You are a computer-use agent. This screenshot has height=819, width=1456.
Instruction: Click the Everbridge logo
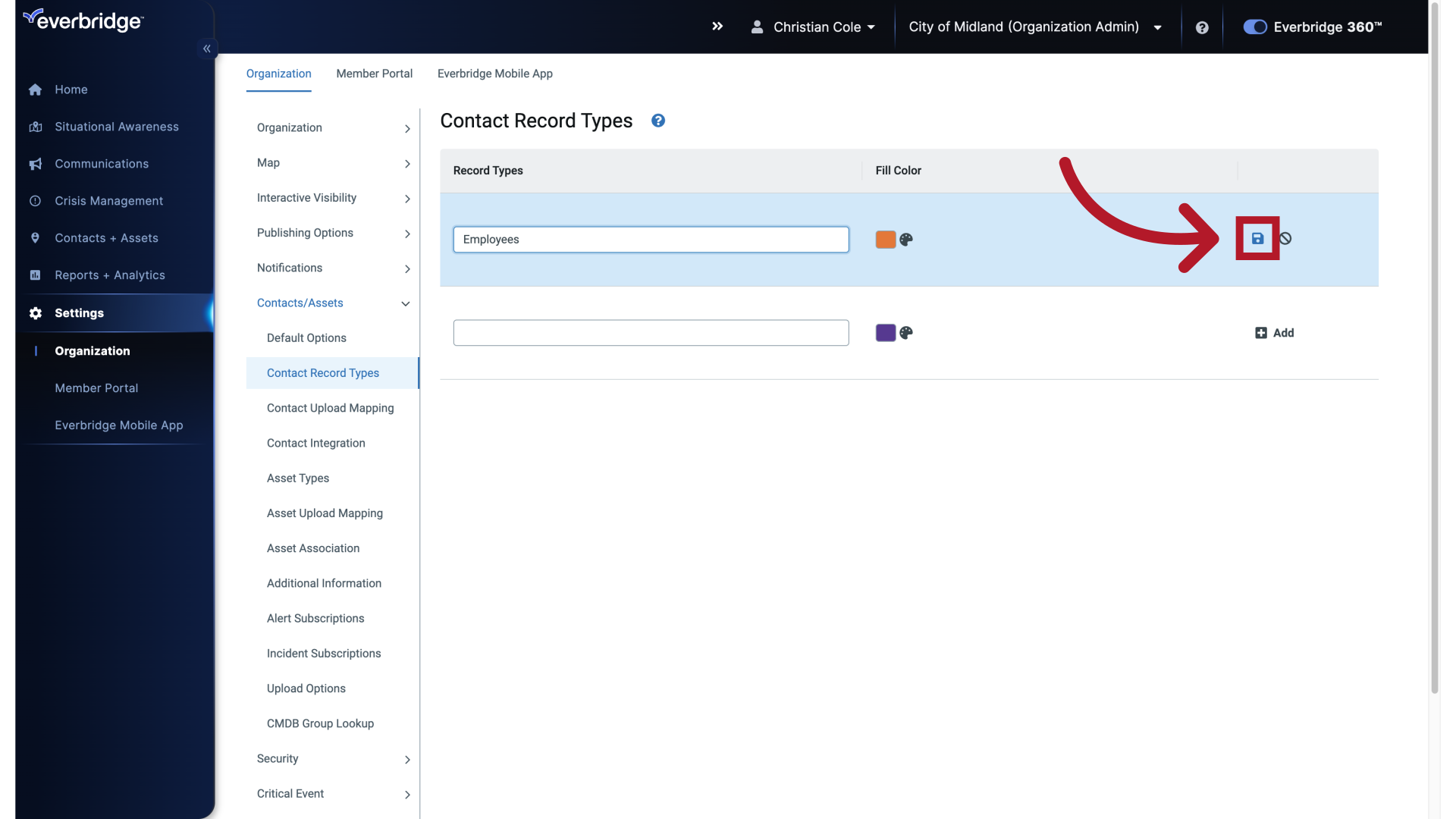tap(83, 20)
